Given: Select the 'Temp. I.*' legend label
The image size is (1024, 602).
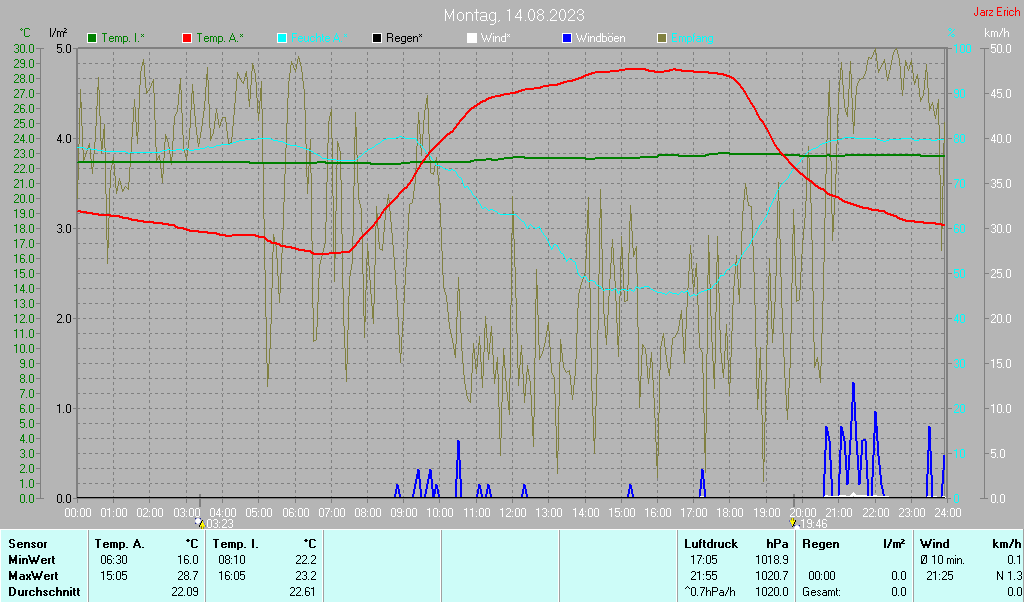Looking at the screenshot, I should point(123,39).
